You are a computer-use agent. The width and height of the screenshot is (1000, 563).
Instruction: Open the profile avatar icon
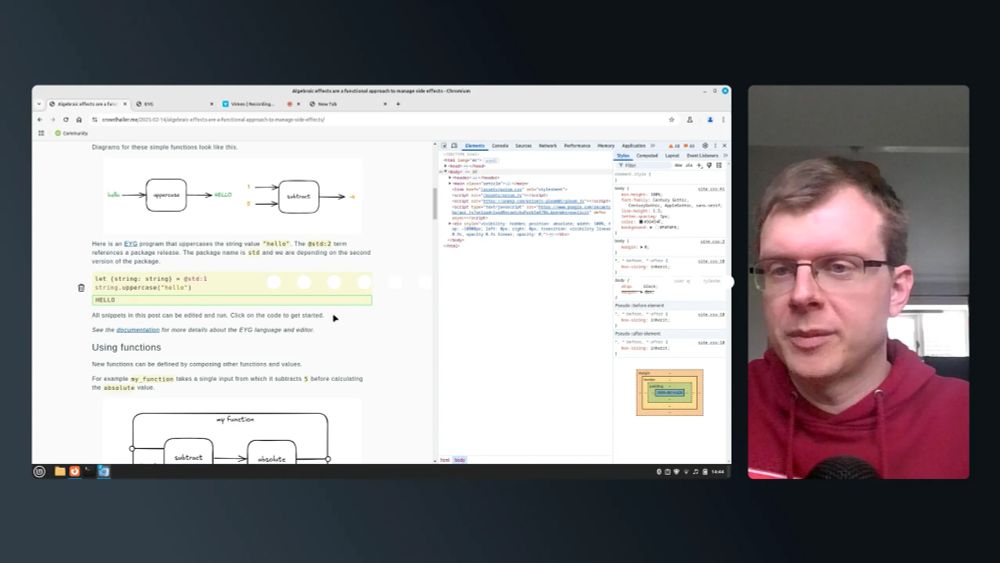coord(710,120)
